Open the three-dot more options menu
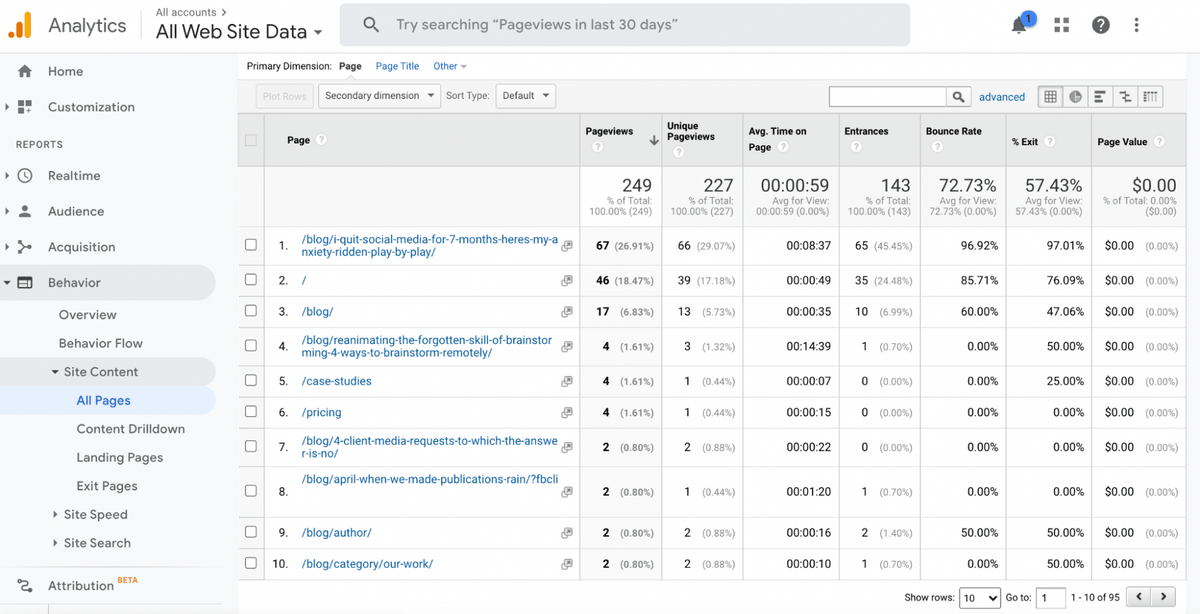This screenshot has width=1200, height=614. [x=1136, y=25]
